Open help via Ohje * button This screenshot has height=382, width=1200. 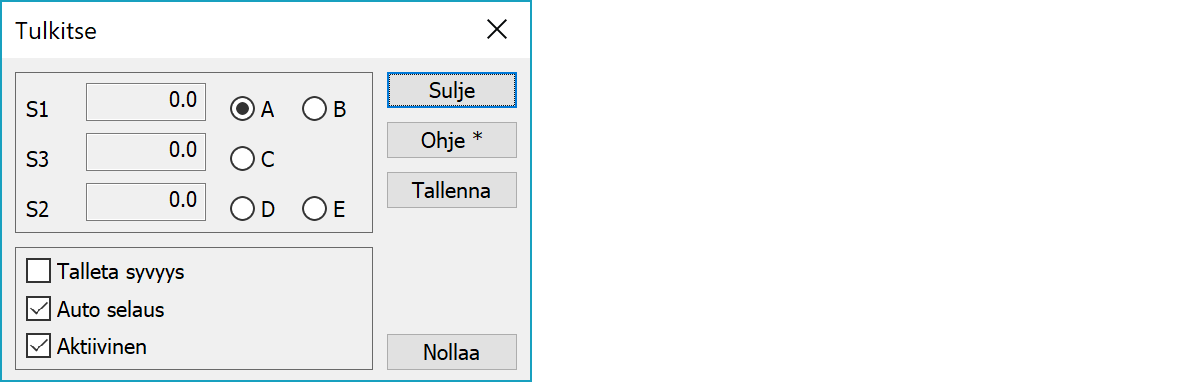click(x=452, y=140)
